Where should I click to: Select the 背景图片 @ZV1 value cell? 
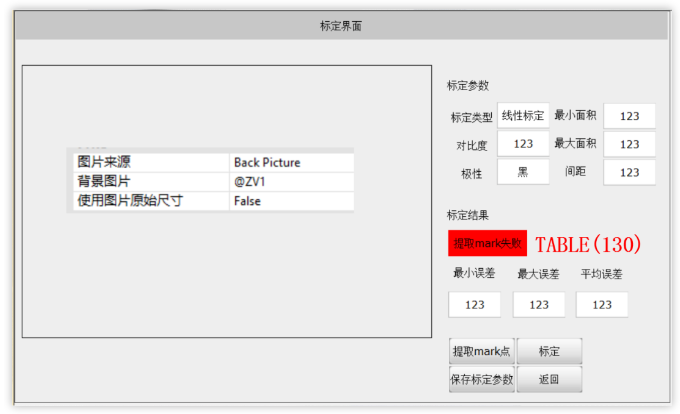pos(291,182)
